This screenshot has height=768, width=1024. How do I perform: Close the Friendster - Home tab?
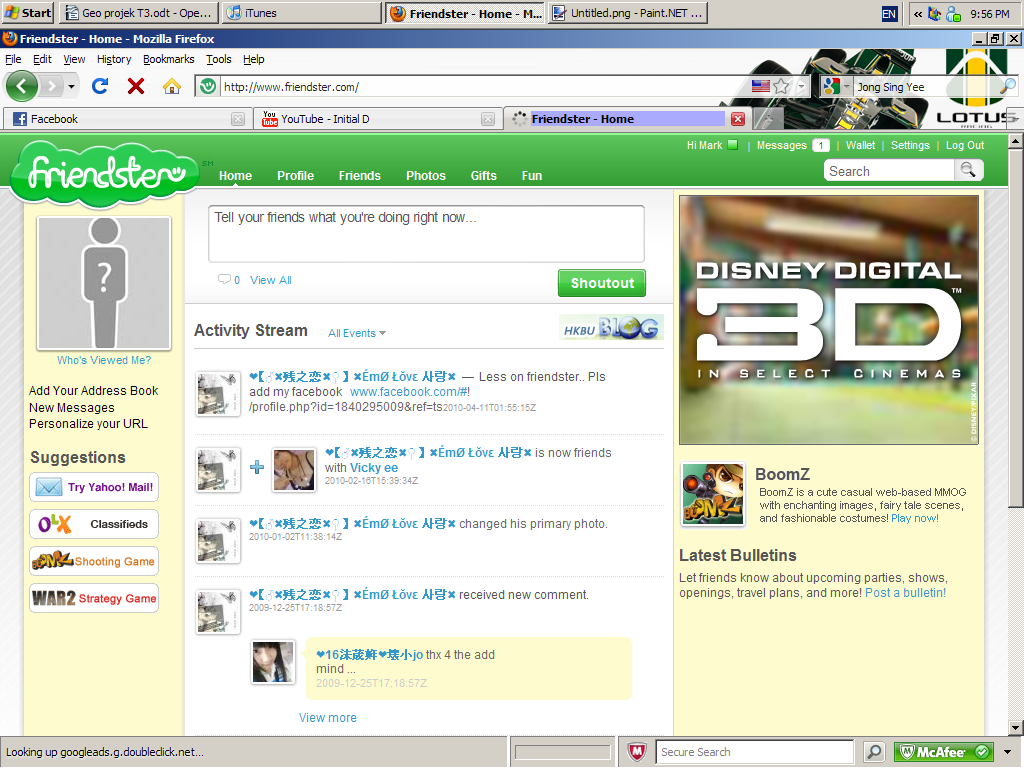(x=738, y=119)
